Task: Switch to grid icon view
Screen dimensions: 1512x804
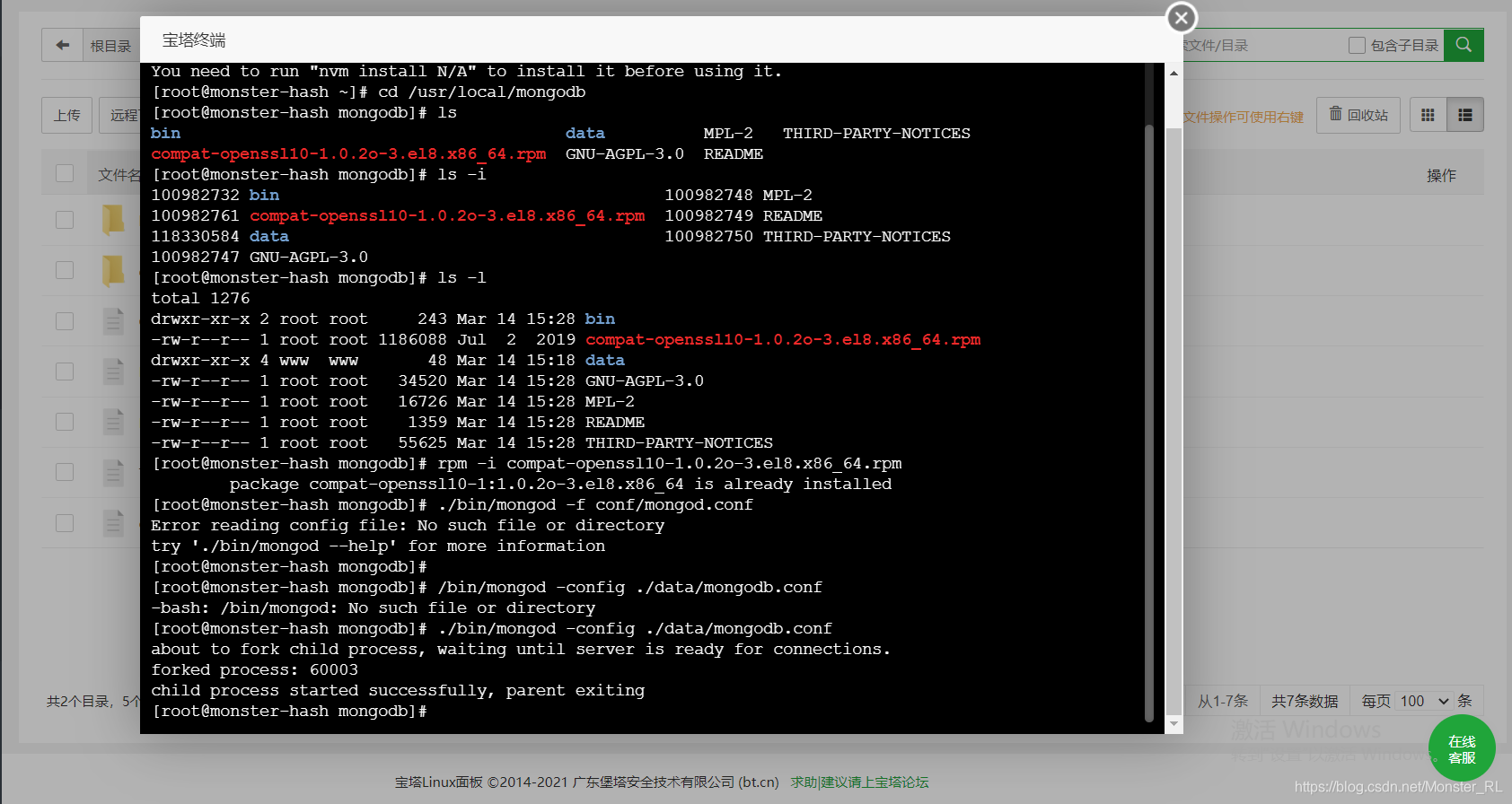Action: coord(1428,115)
